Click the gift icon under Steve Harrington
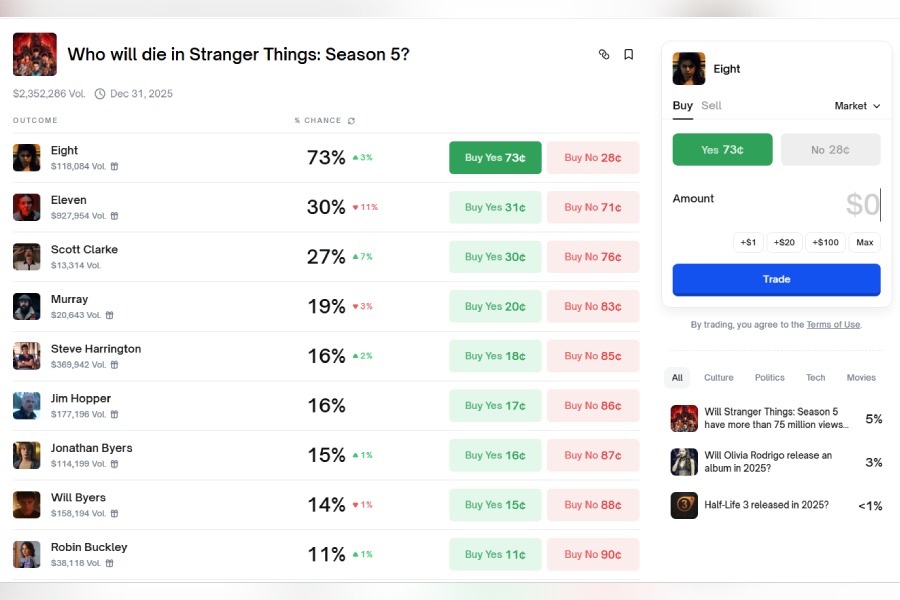The height and width of the screenshot is (600, 900). [x=114, y=365]
